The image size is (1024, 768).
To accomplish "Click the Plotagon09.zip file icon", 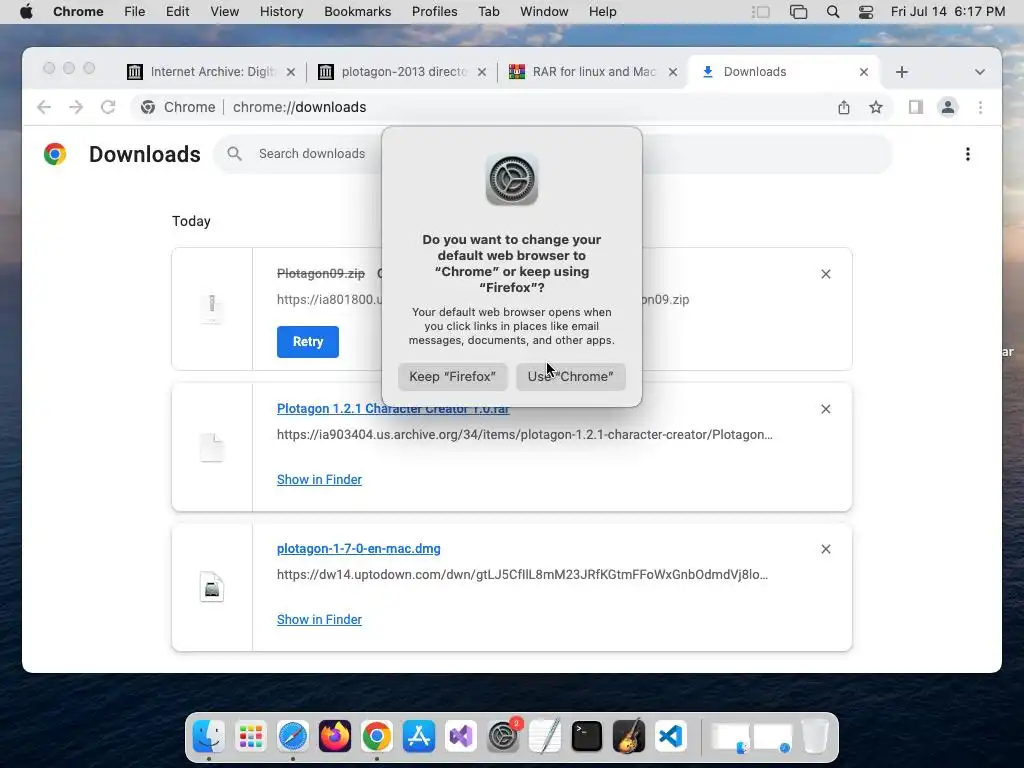I will pos(212,308).
